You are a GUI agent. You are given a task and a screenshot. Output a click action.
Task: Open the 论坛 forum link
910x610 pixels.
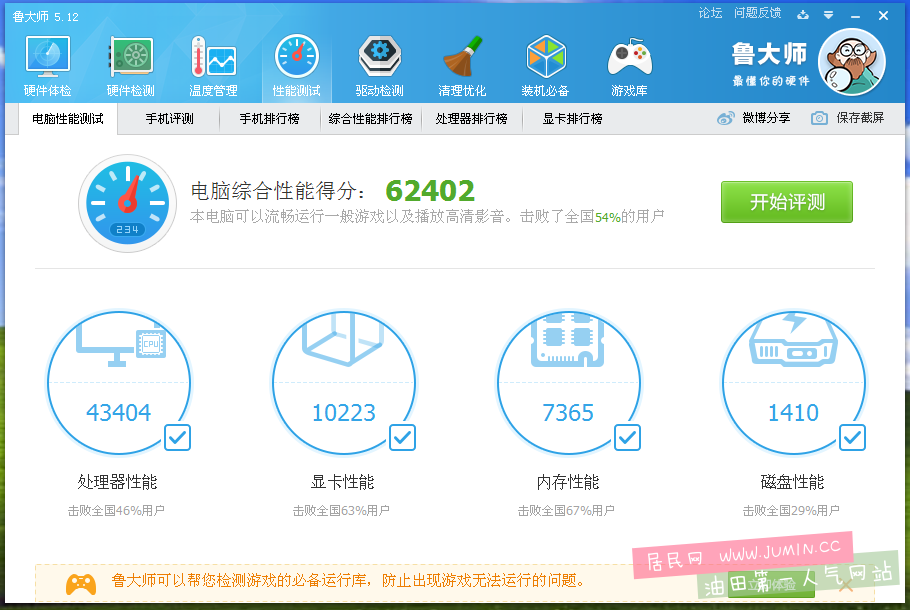[x=710, y=13]
